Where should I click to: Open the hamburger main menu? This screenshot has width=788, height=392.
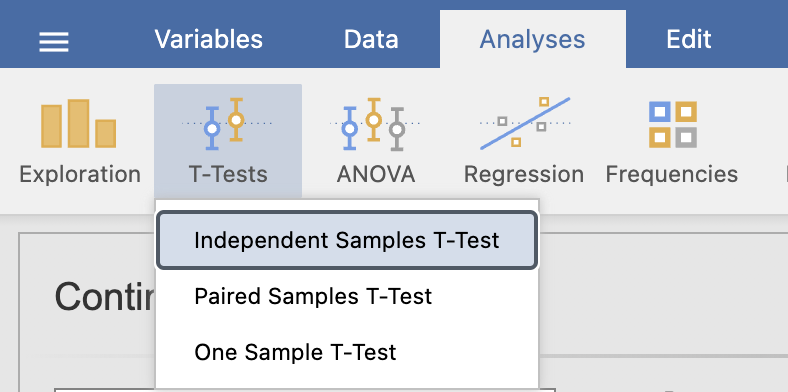pos(54,41)
